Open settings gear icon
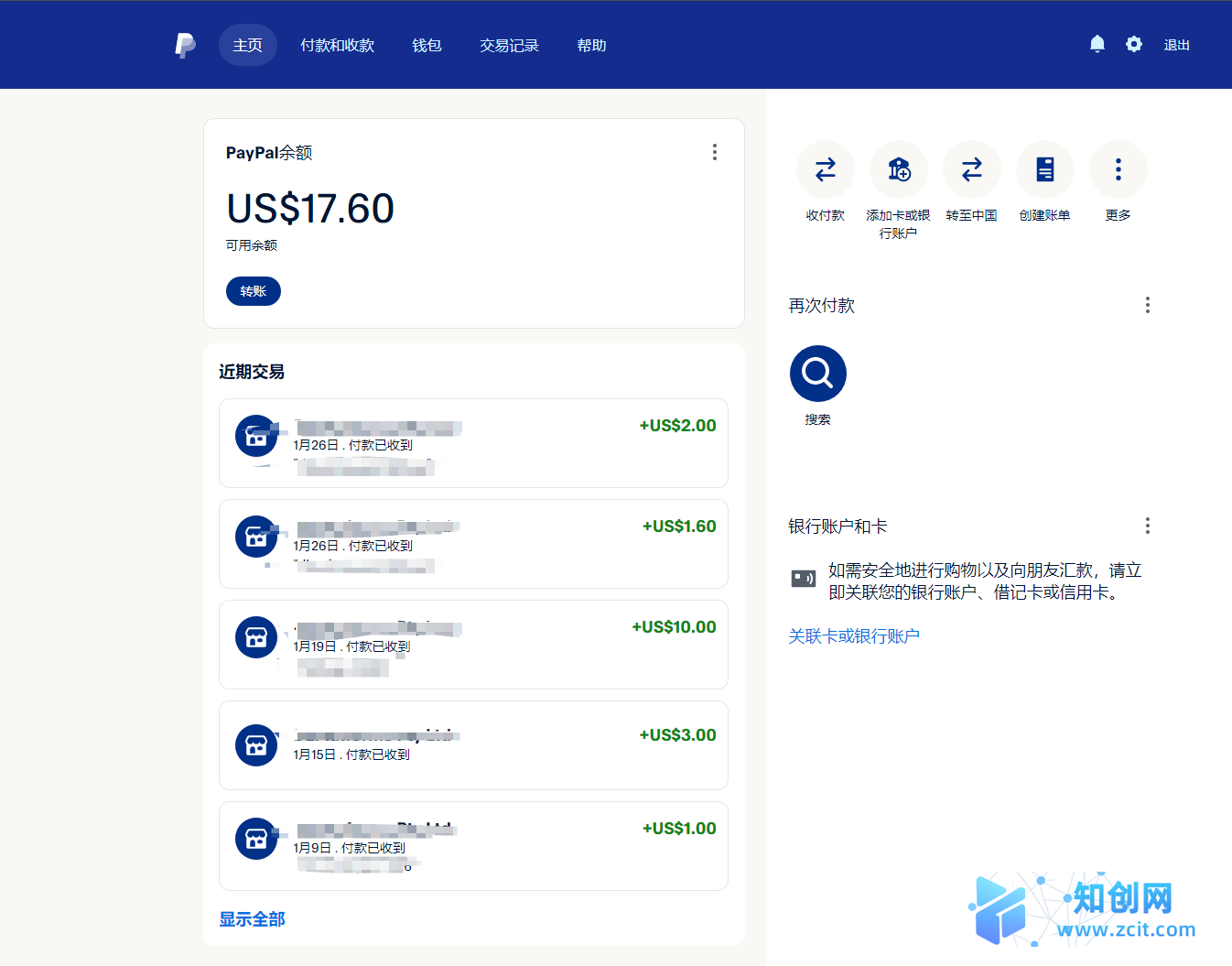 (1134, 44)
